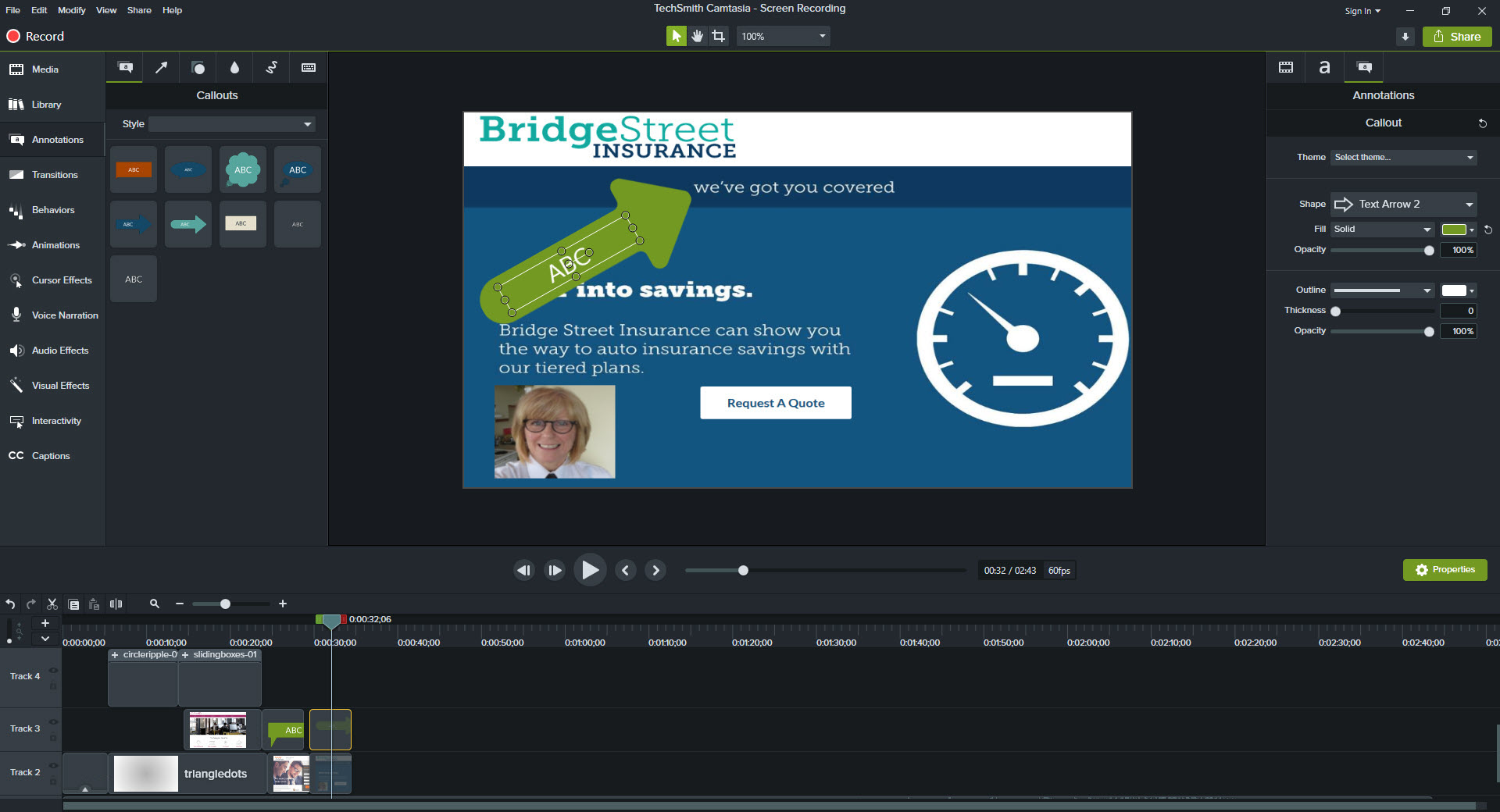Jump to next marker button

click(655, 571)
